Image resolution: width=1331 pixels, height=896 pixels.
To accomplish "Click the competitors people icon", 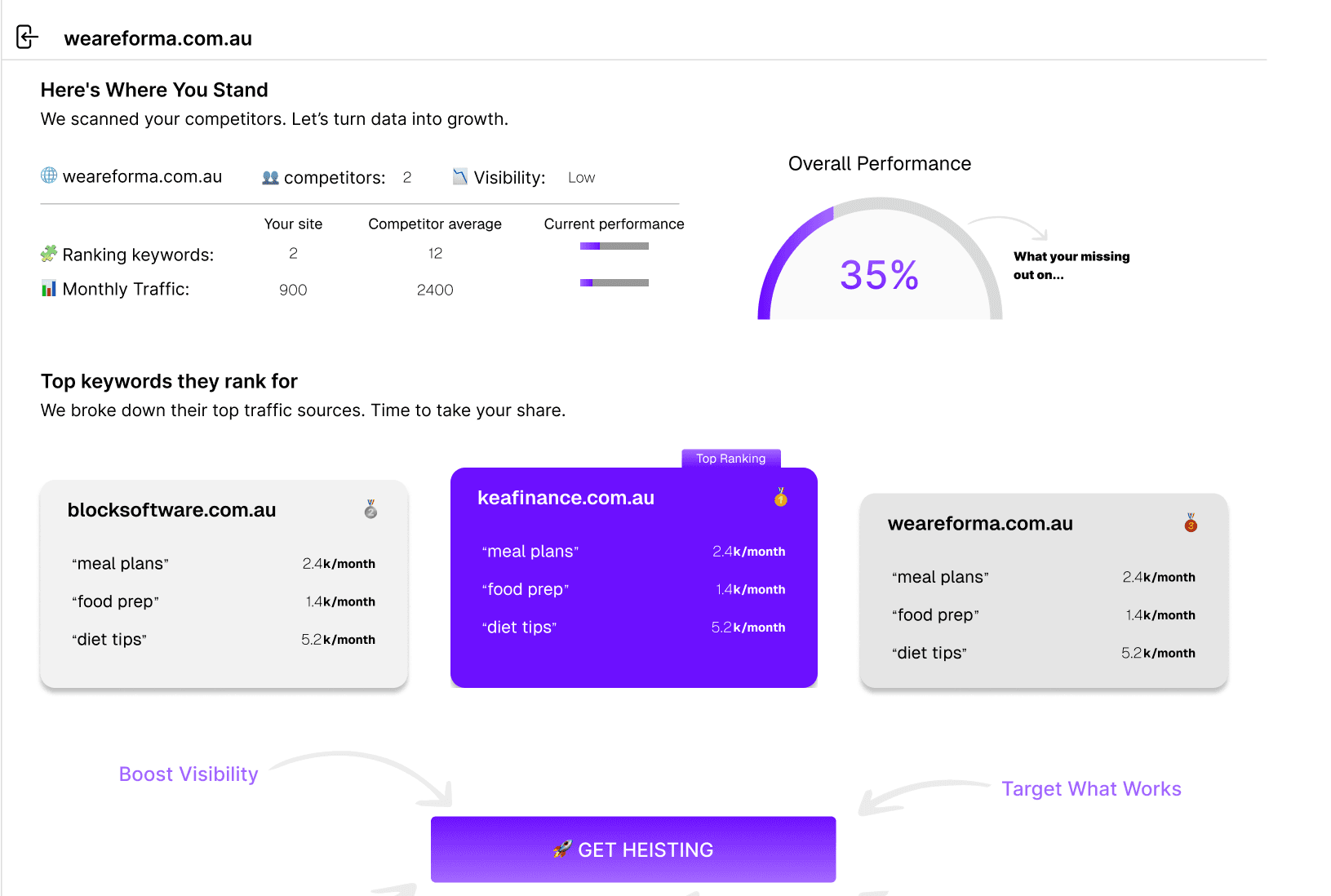I will pyautogui.click(x=270, y=176).
